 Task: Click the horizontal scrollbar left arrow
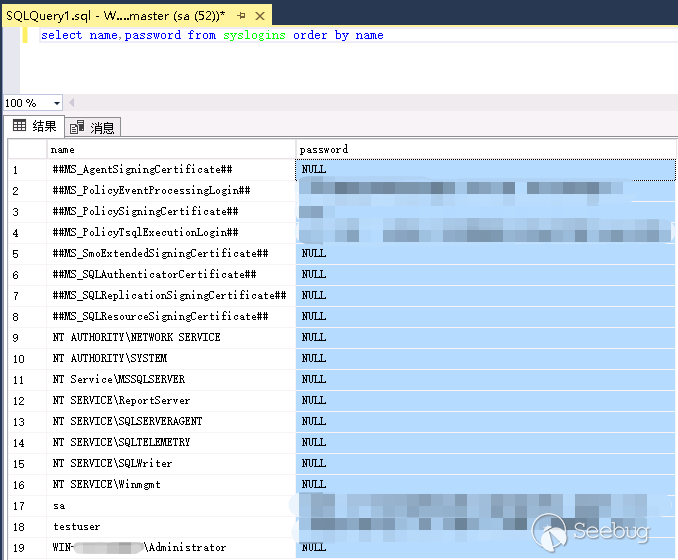point(72,104)
